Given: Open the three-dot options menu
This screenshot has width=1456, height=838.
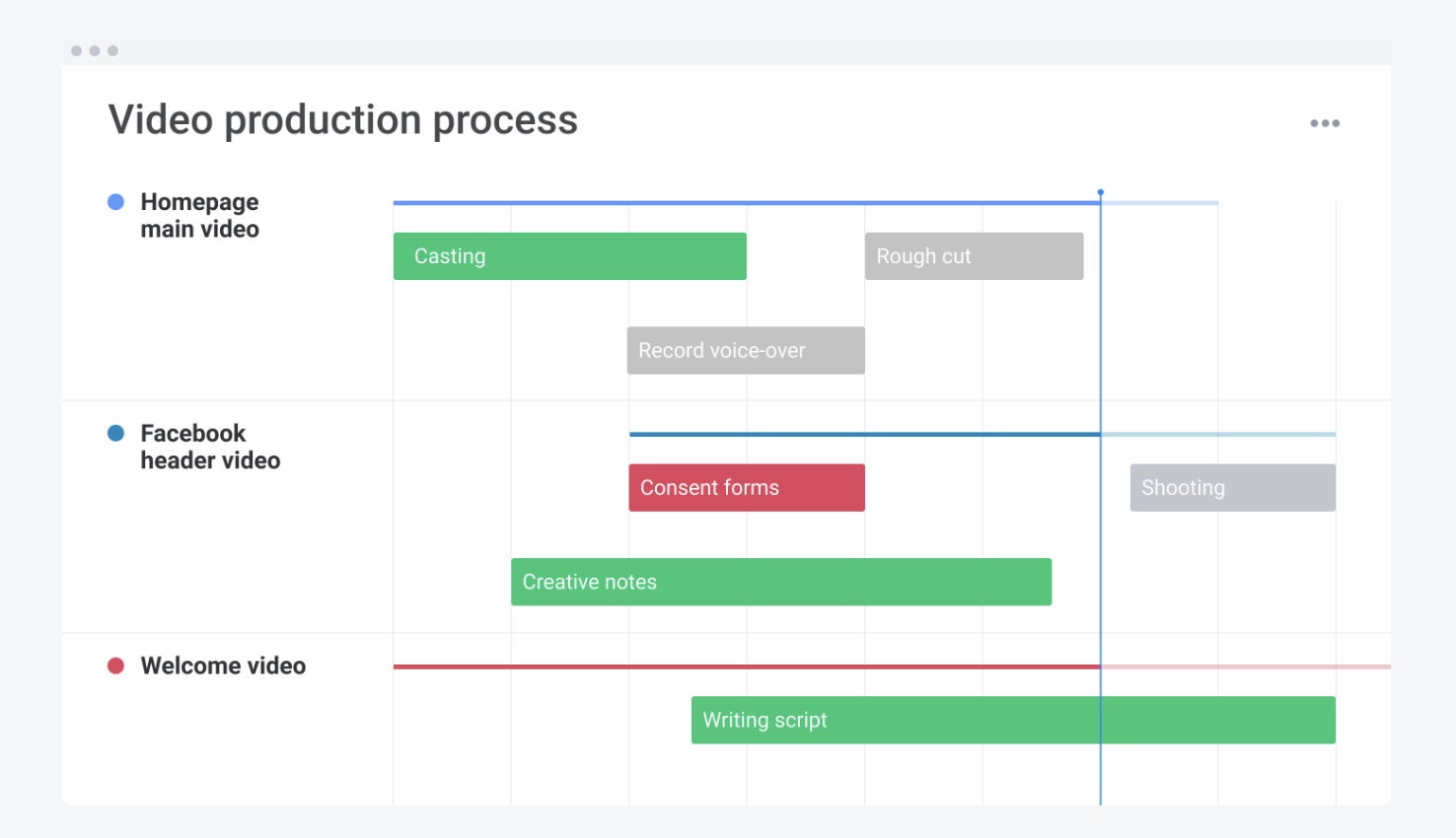Looking at the screenshot, I should point(1324,123).
